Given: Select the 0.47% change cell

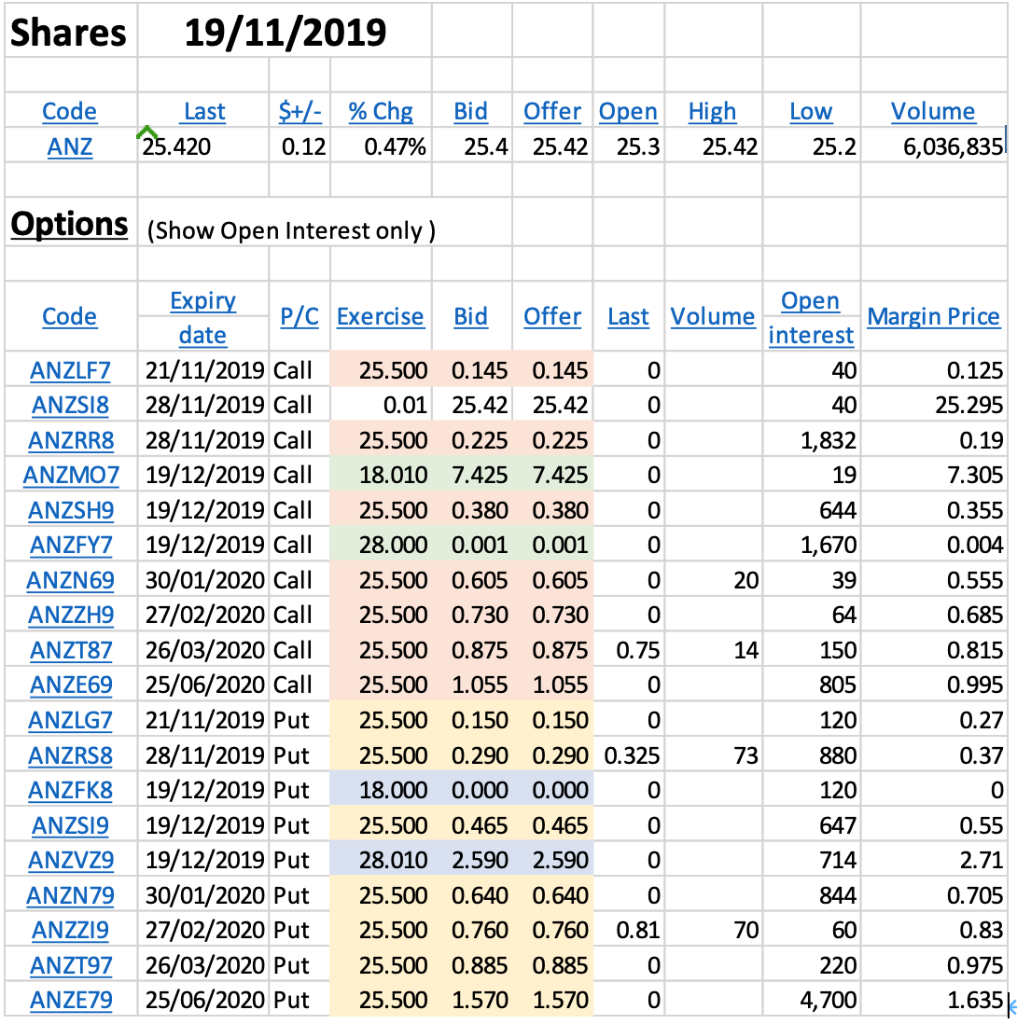Looking at the screenshot, I should click(395, 146).
